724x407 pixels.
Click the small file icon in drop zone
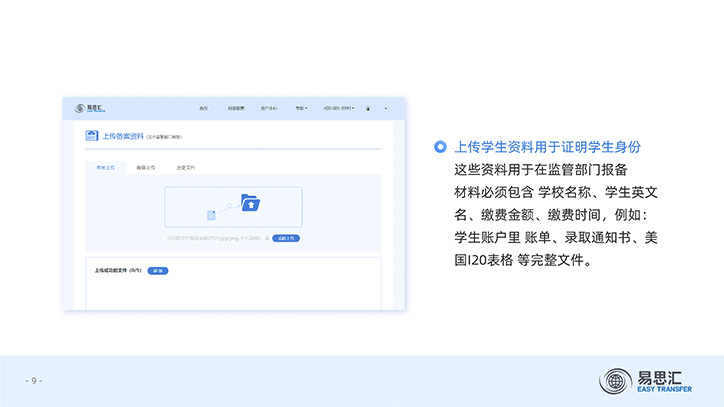[211, 215]
